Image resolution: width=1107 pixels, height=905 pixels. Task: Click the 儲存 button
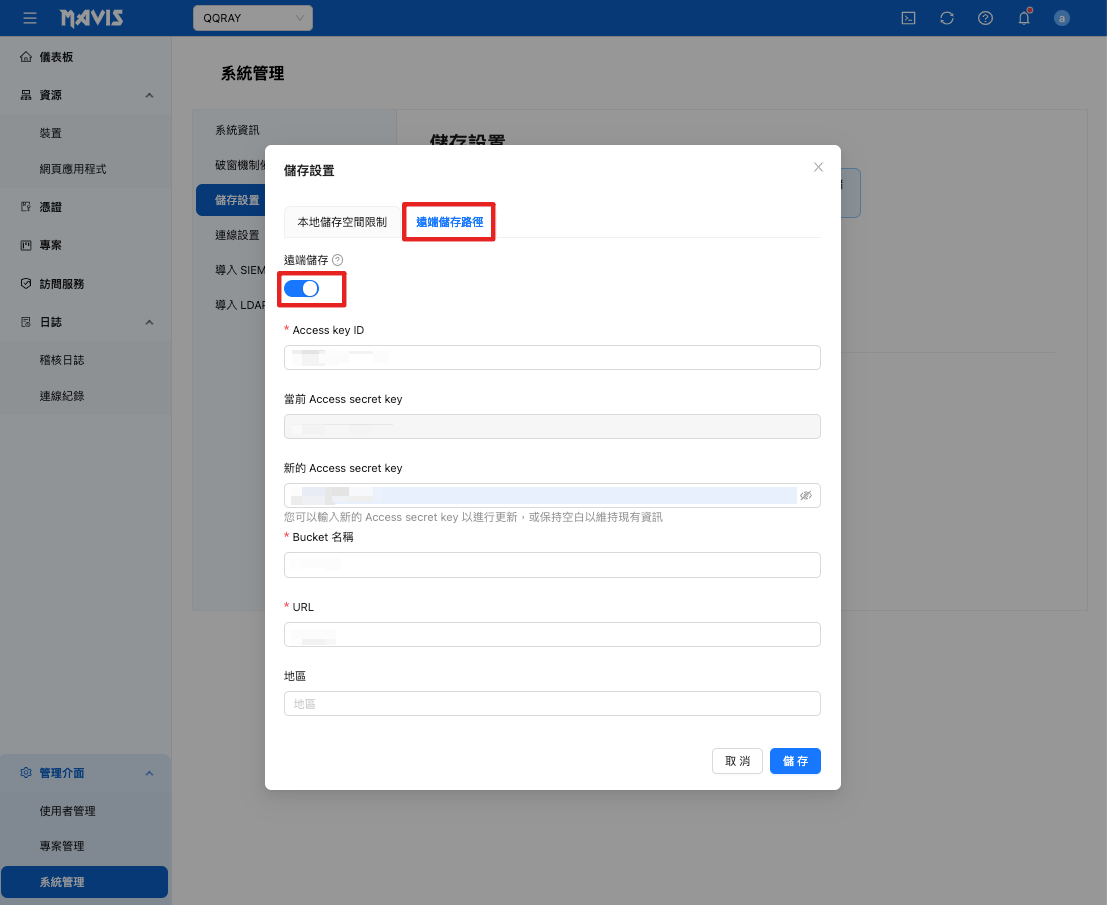click(x=795, y=761)
